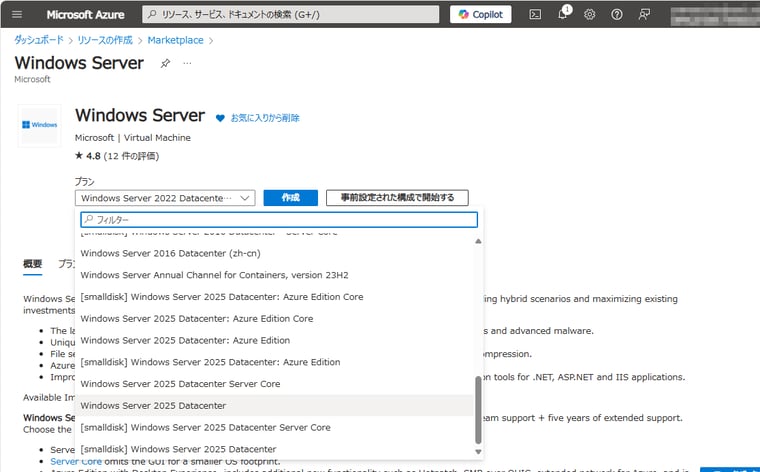Open the help question mark menu
760x472 pixels.
tap(617, 14)
